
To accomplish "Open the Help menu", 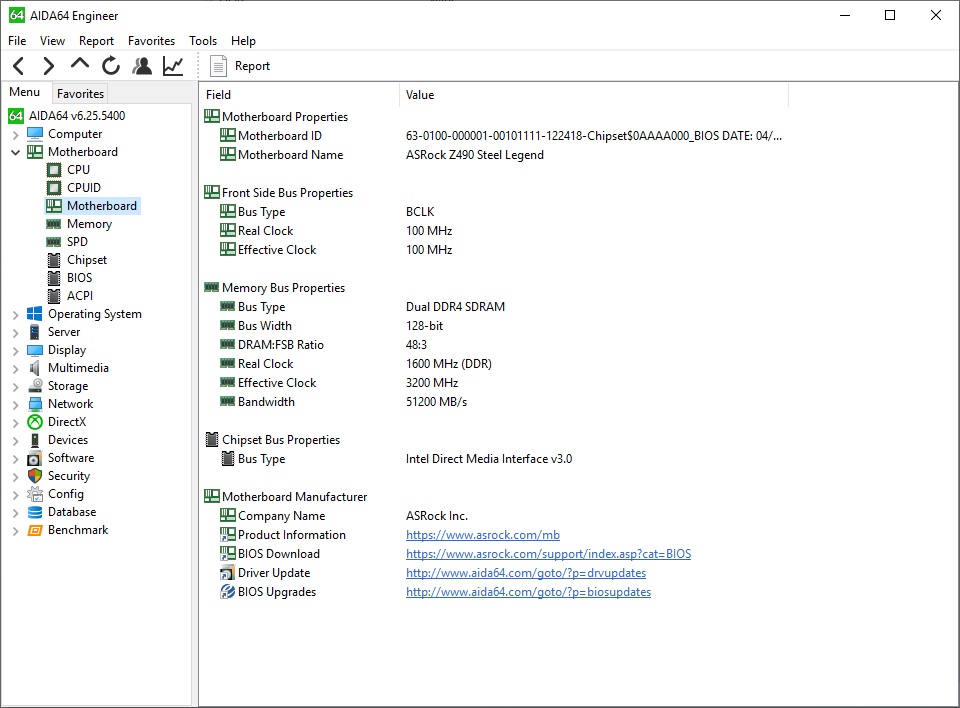I will point(243,40).
